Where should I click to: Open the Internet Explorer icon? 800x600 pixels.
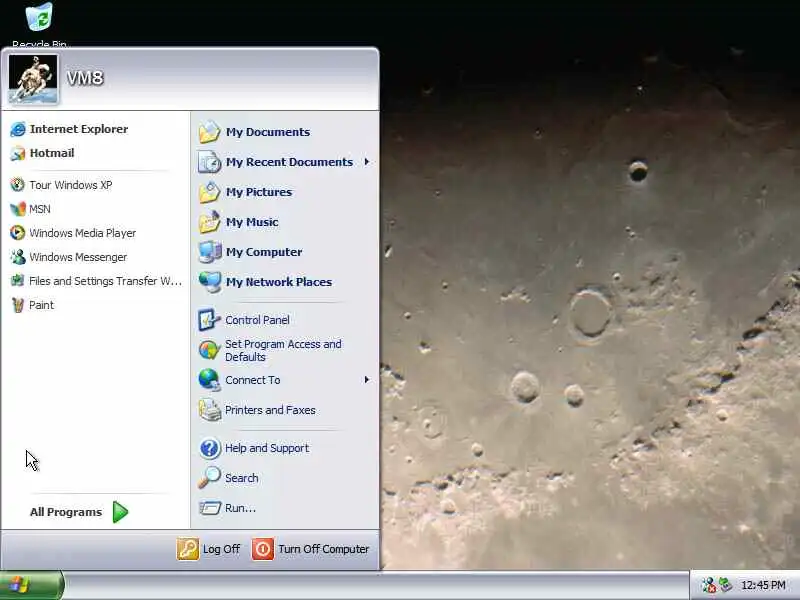tap(18, 129)
